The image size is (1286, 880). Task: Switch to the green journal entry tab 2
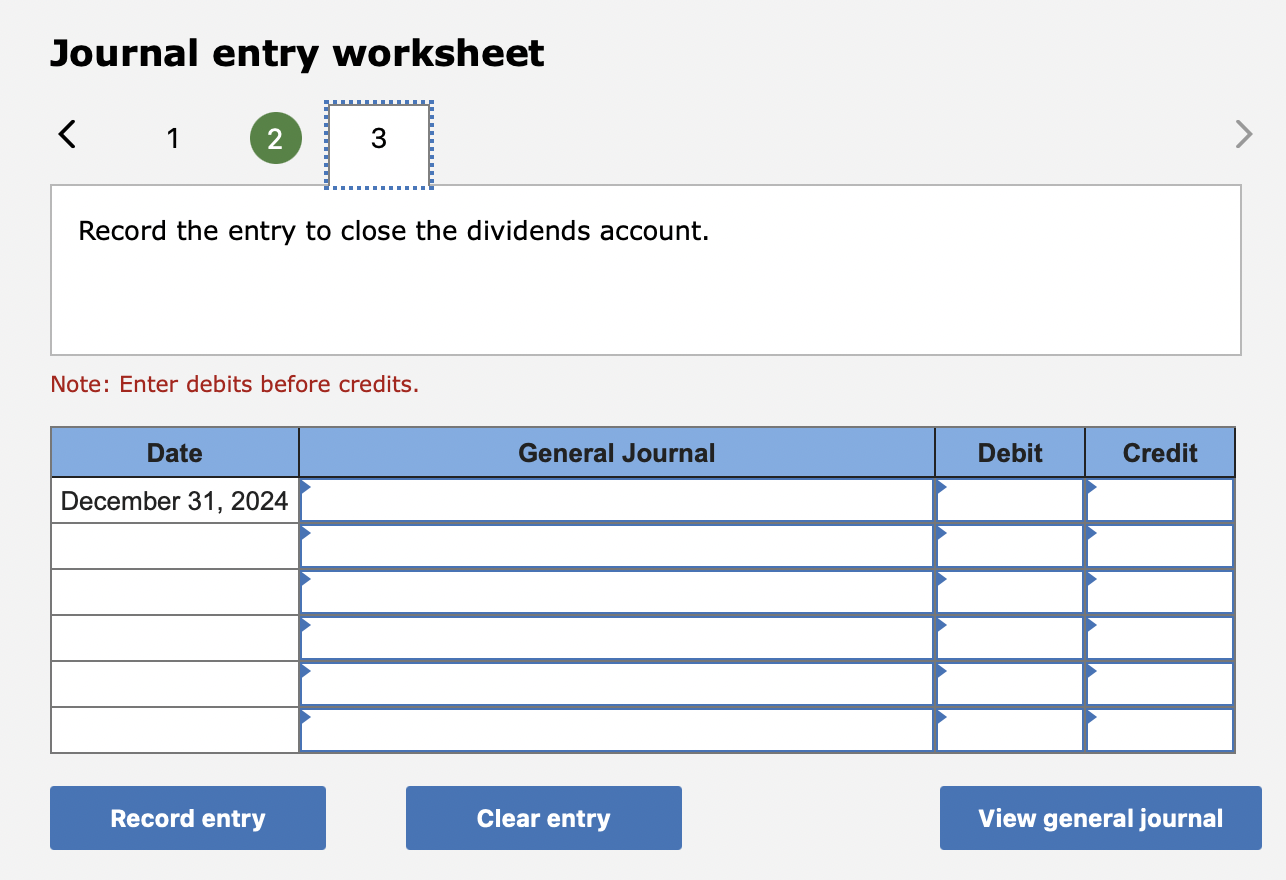pos(275,138)
